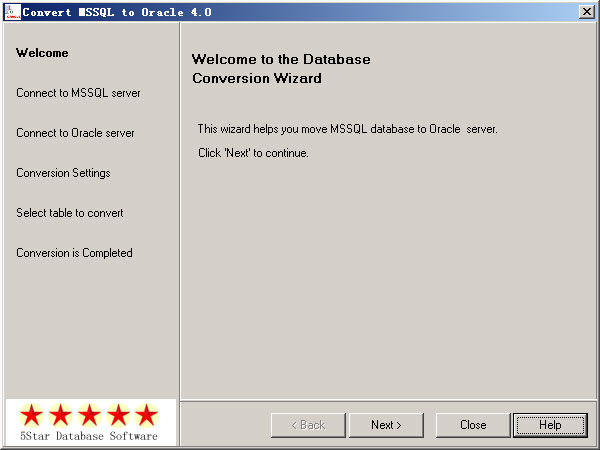Choose the Select table to convert step
The width and height of the screenshot is (600, 450).
pyautogui.click(x=70, y=213)
